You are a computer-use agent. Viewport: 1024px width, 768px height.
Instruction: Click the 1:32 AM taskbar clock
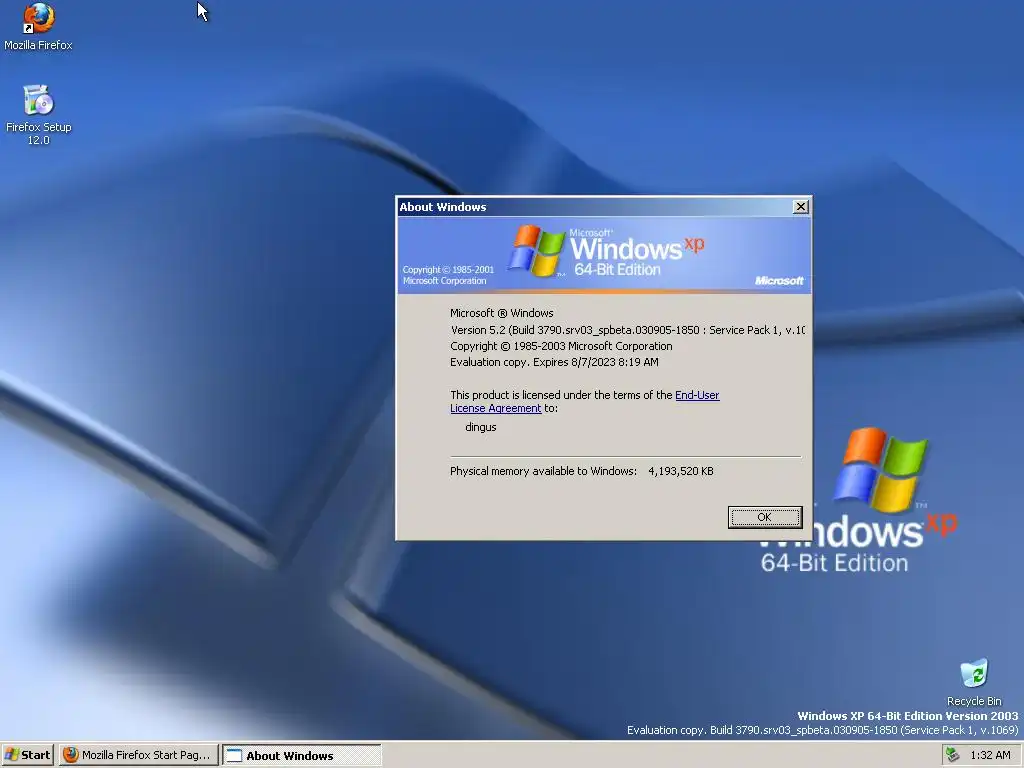tap(990, 755)
